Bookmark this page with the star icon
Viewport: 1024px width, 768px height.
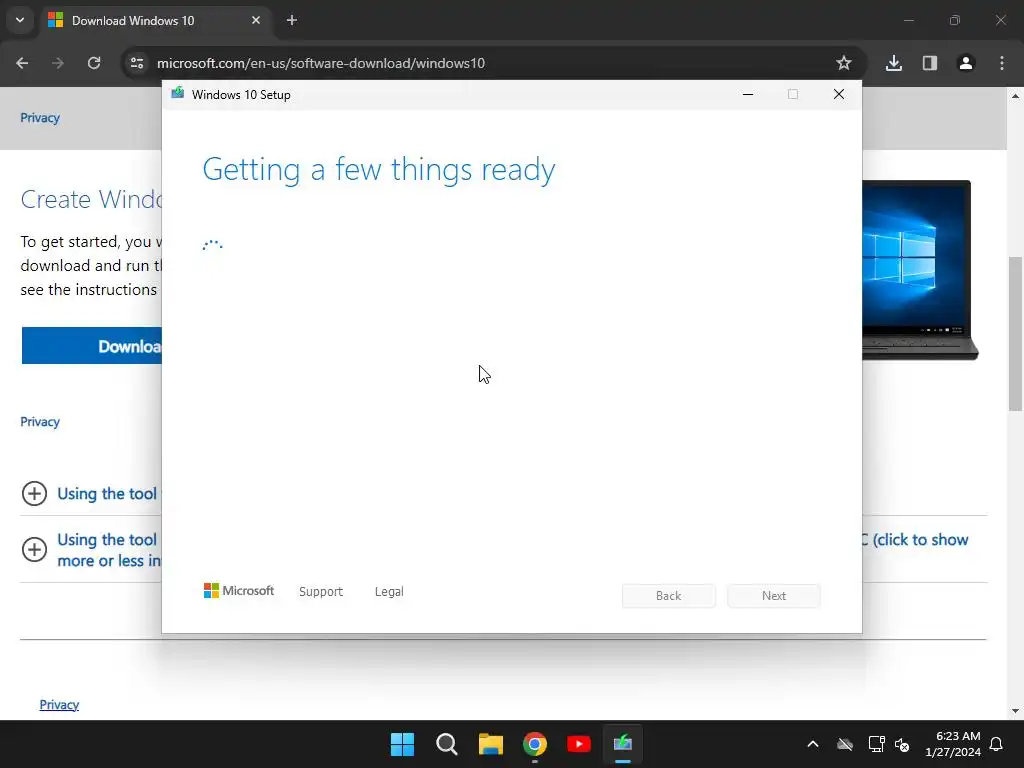pos(844,63)
